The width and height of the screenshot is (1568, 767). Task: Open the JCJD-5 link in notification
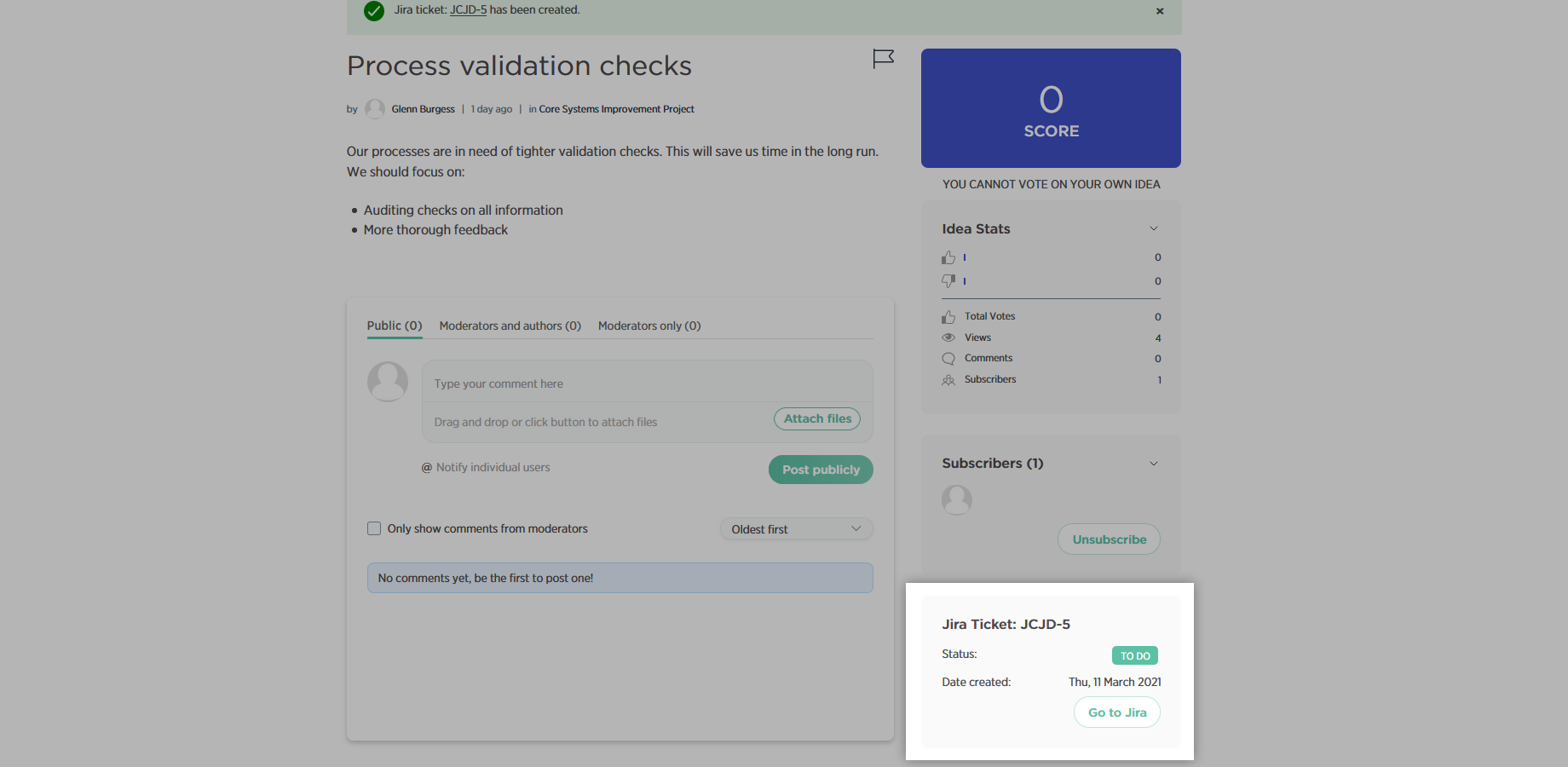coord(468,10)
